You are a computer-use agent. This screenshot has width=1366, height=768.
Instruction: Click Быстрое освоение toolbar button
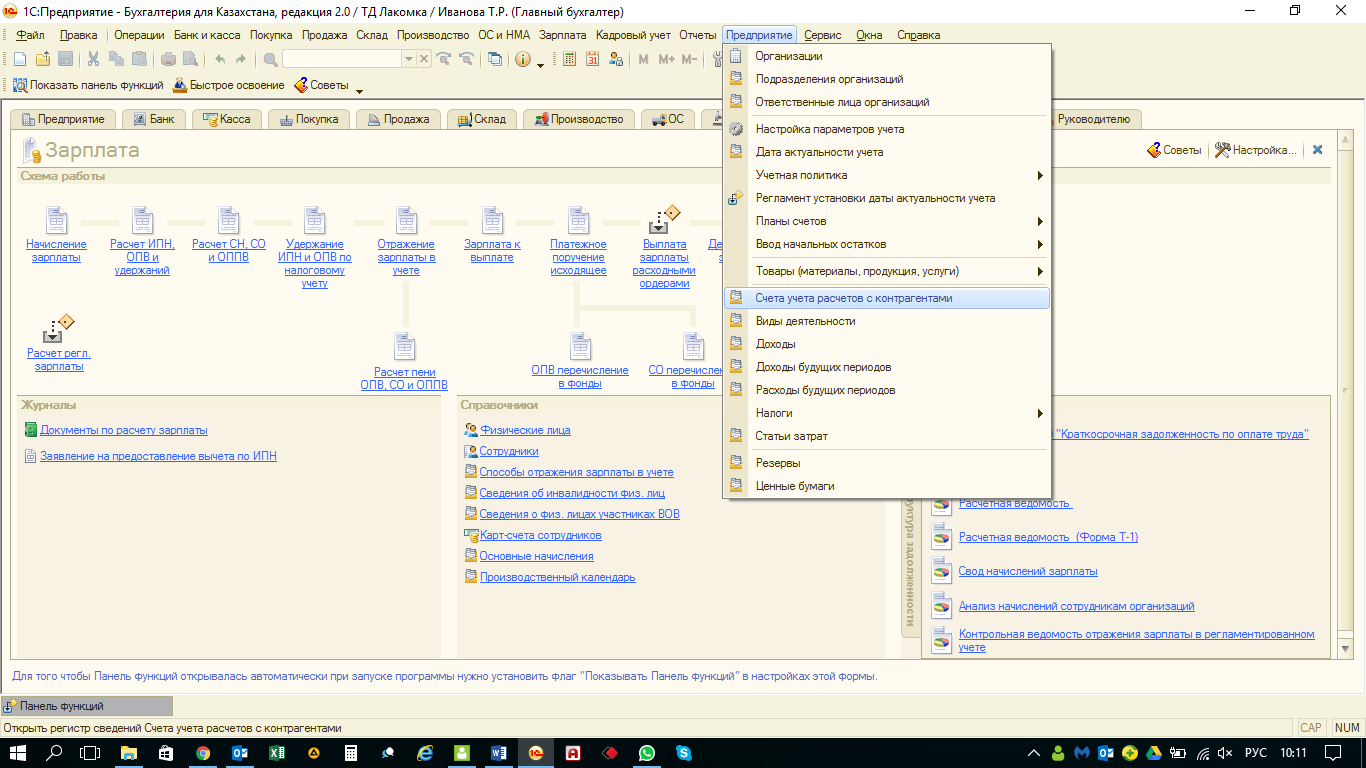[x=229, y=85]
